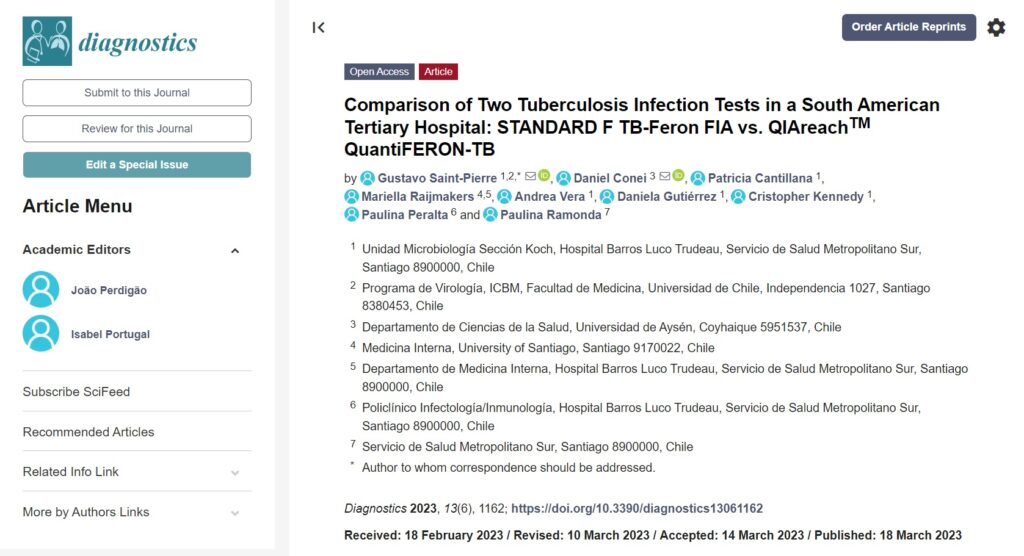The height and width of the screenshot is (556, 1024).
Task: Open Daniel Conei's ORCID icon
Action: tap(678, 176)
